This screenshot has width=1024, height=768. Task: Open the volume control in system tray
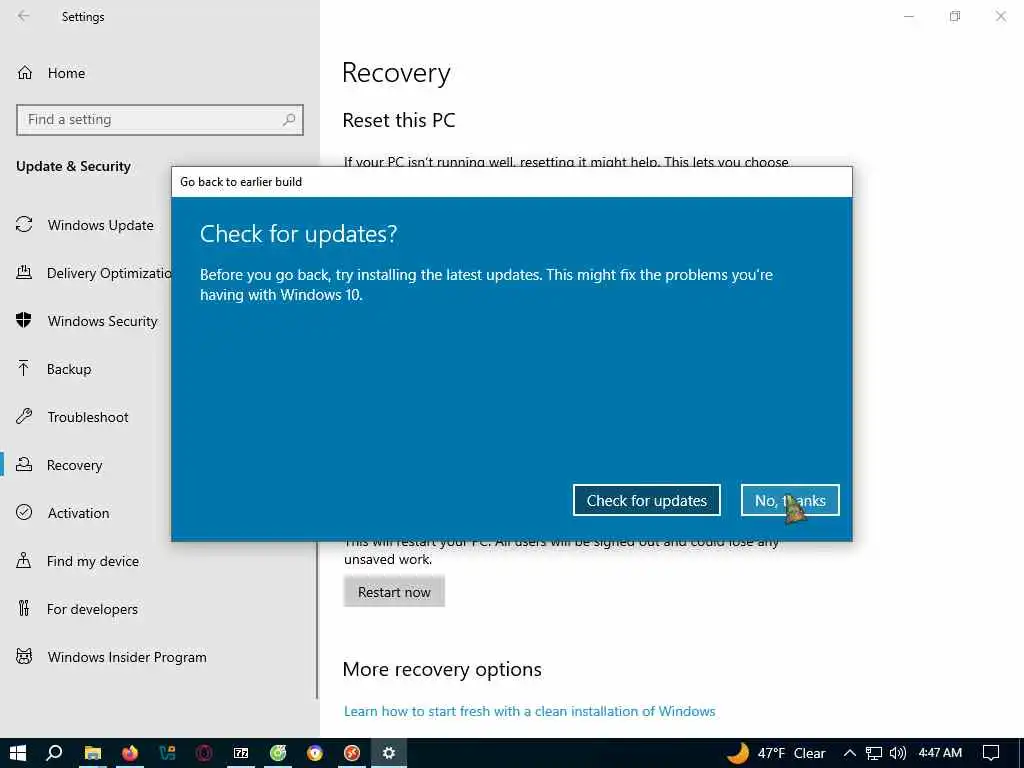point(898,753)
